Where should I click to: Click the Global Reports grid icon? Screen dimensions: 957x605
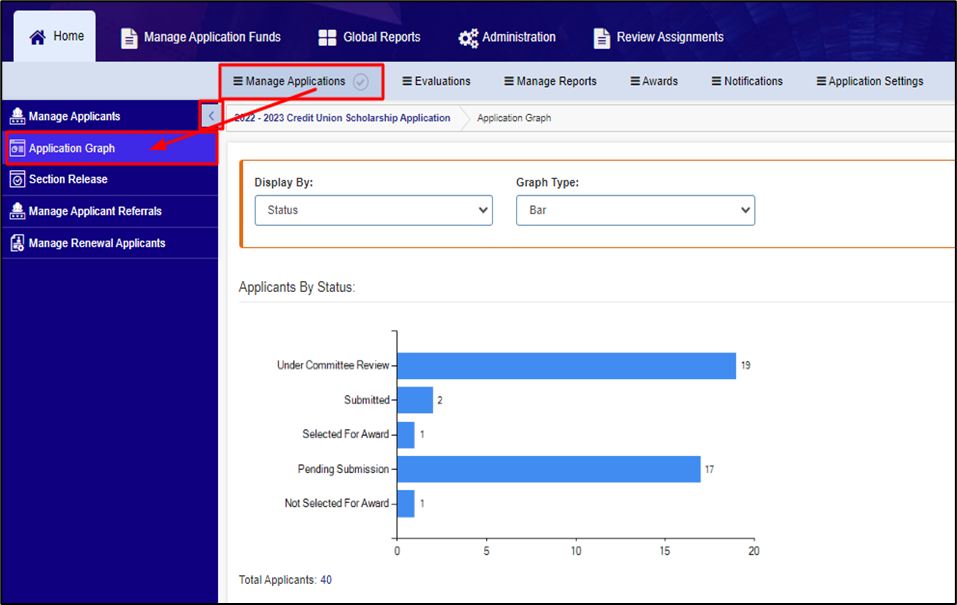[x=327, y=37]
